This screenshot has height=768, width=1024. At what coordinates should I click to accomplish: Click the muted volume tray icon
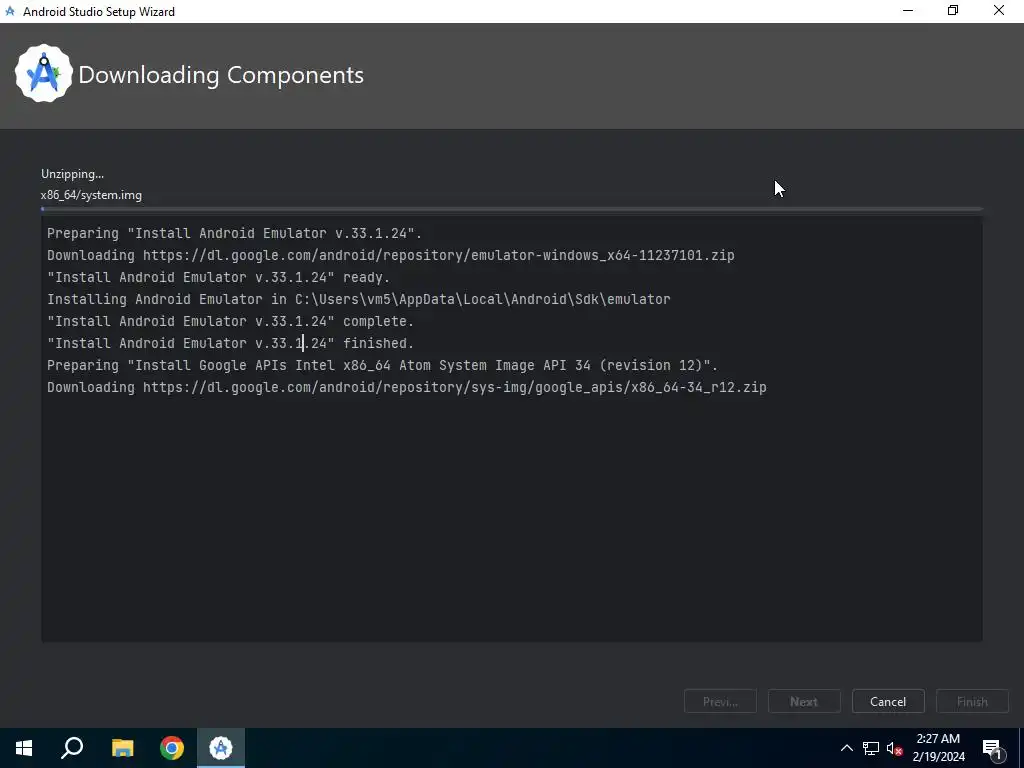pos(894,748)
